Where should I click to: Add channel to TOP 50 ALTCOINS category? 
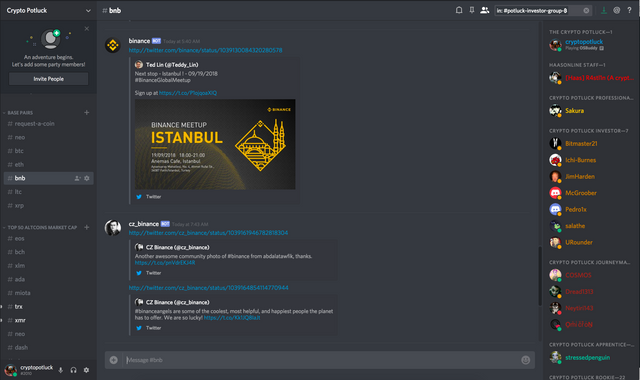click(x=87, y=227)
